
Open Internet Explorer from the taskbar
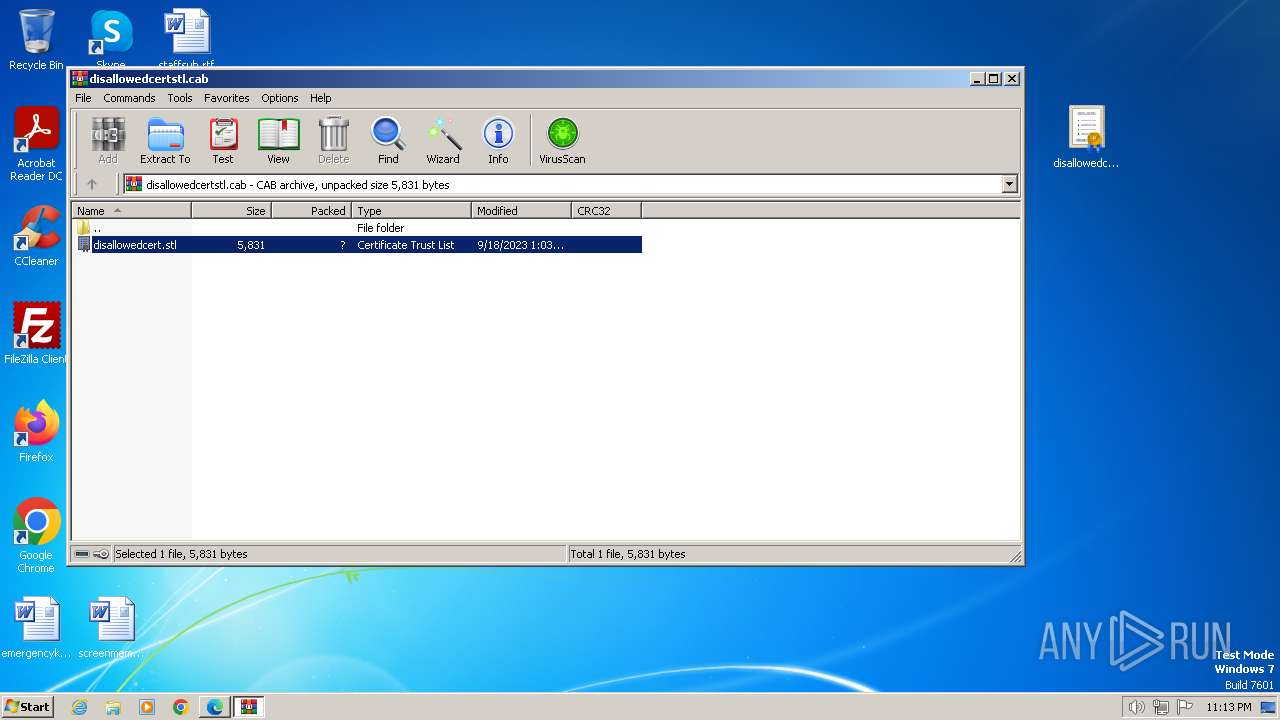coord(79,707)
